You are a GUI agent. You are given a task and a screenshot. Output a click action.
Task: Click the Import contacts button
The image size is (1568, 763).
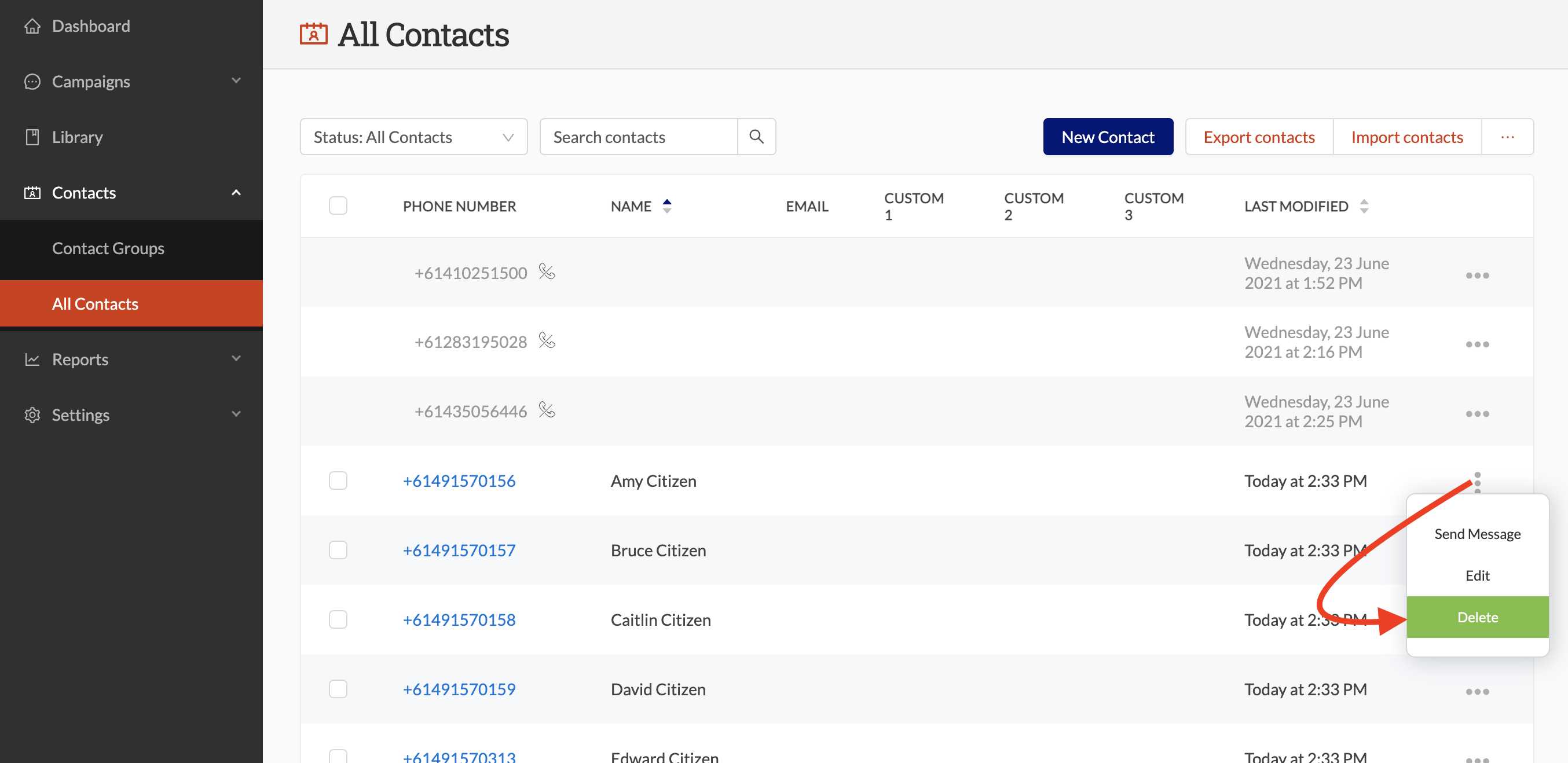tap(1406, 137)
